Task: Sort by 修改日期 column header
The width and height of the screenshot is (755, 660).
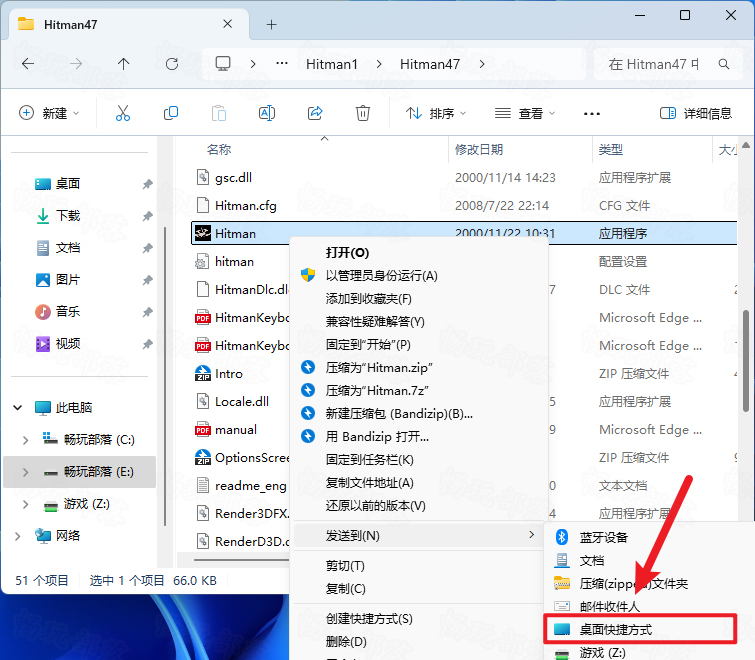Action: 520,150
